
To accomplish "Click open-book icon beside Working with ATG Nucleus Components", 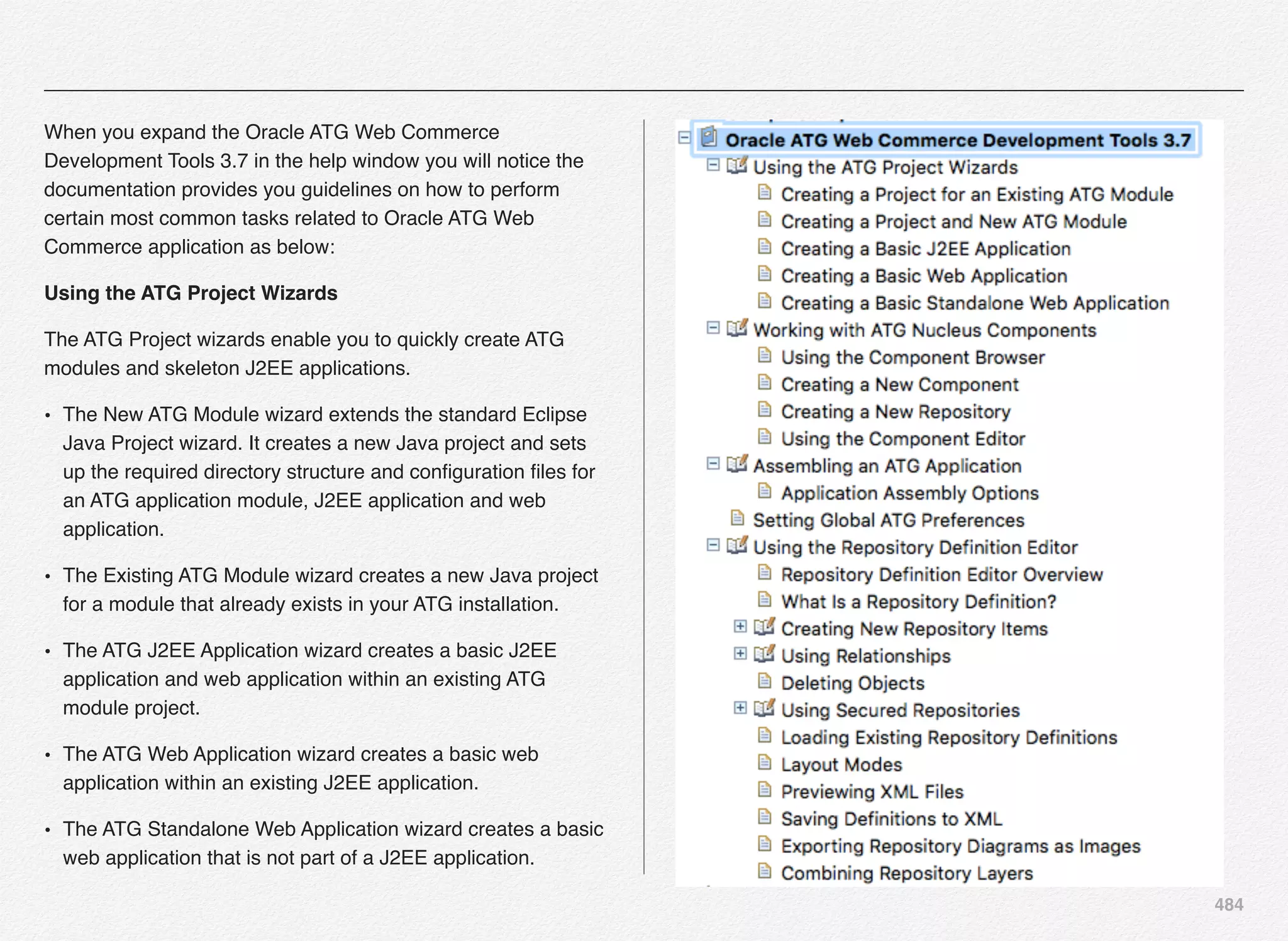I will coord(736,328).
